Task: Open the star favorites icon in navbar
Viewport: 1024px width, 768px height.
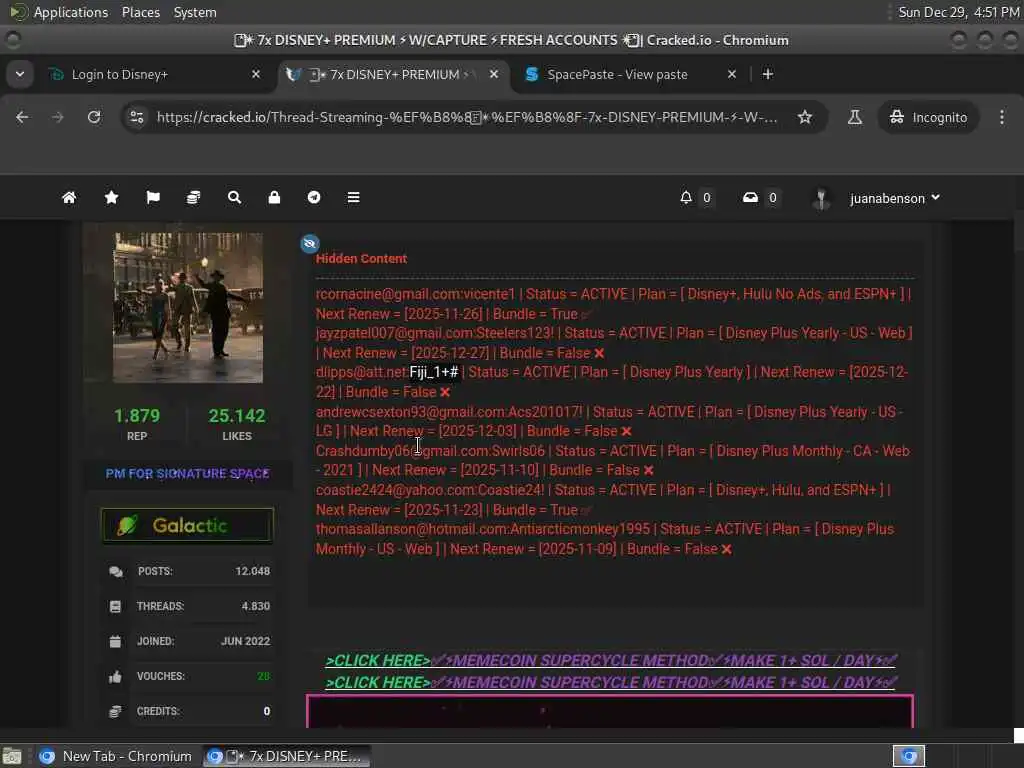Action: [x=112, y=197]
